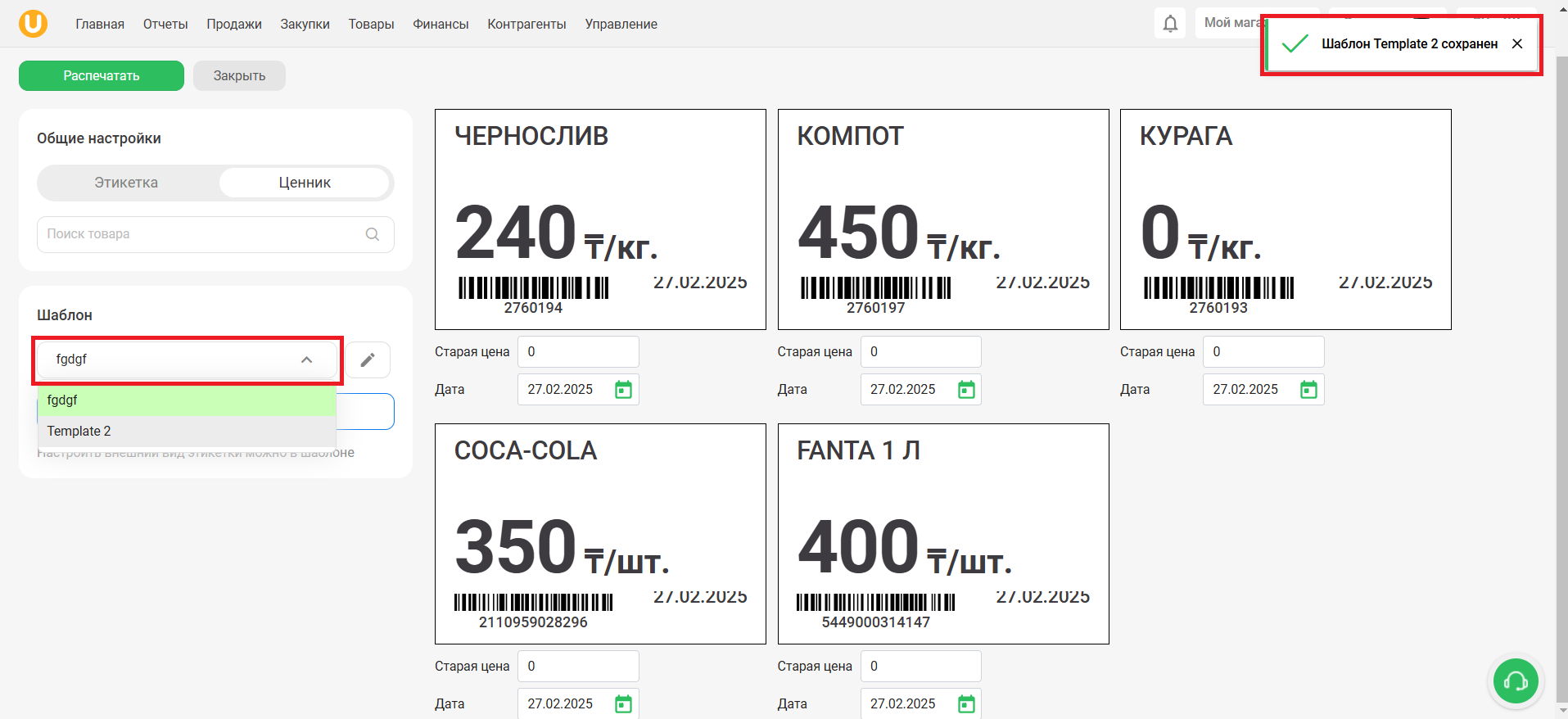Click pencil edit template icon
The image size is (1568, 719).
[368, 359]
